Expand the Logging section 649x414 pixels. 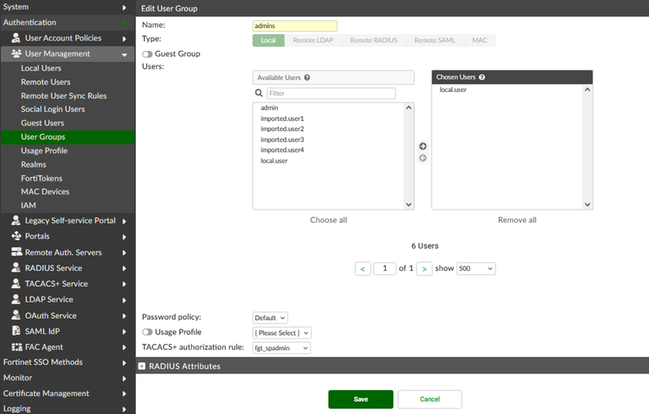pyautogui.click(x=67, y=409)
